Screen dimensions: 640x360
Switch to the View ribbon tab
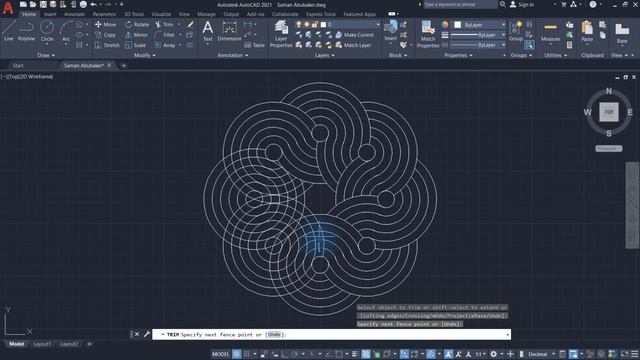click(184, 14)
